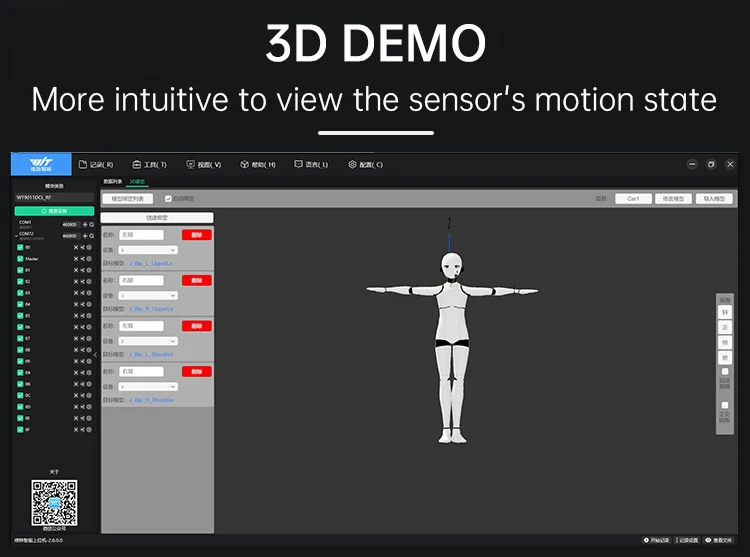Viewport: 750px width, 557px height.
Task: Click the X icon in device 04 row
Action: pyautogui.click(x=76, y=304)
